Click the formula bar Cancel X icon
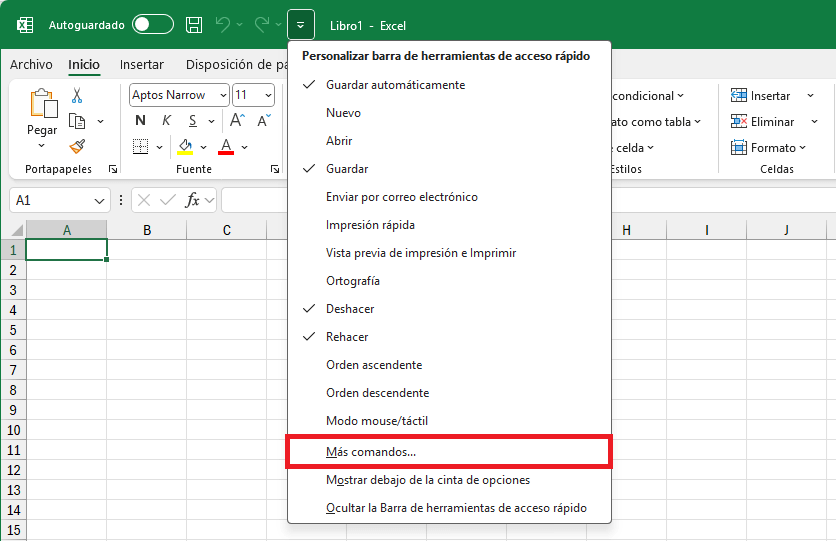Image resolution: width=836 pixels, height=541 pixels. pyautogui.click(x=143, y=200)
